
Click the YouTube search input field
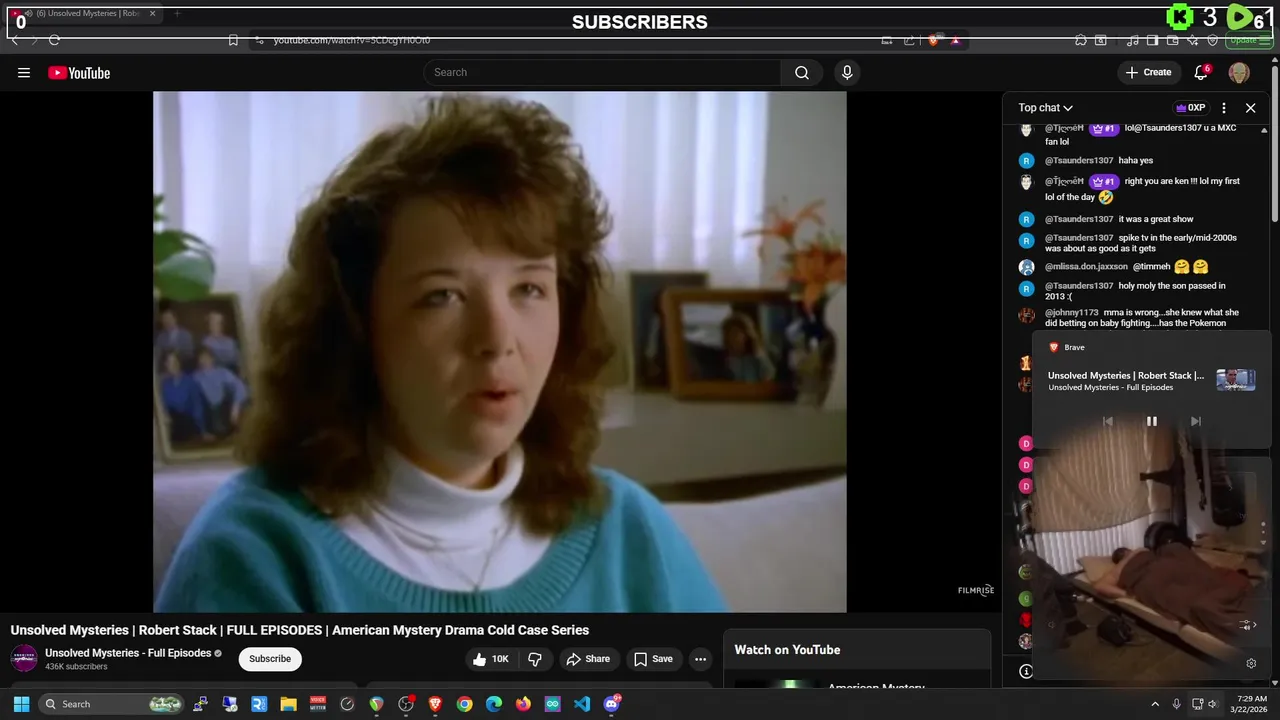[602, 72]
